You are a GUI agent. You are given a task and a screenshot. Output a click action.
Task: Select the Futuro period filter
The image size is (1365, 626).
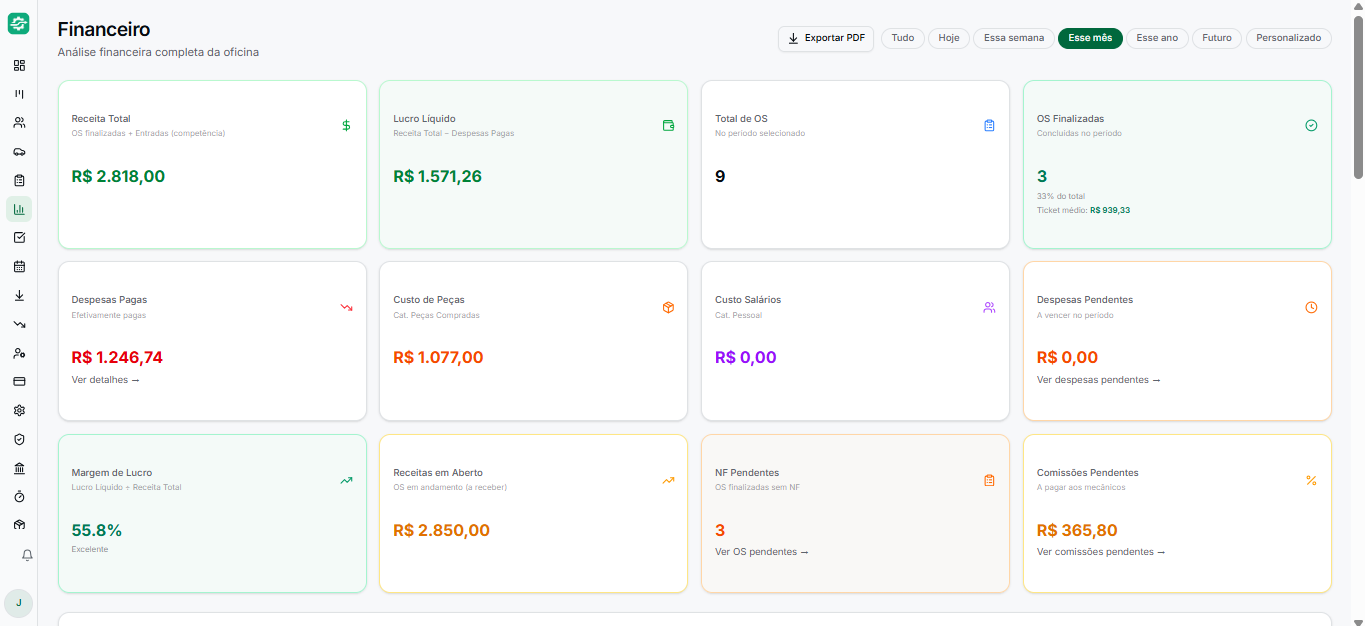coord(1217,38)
